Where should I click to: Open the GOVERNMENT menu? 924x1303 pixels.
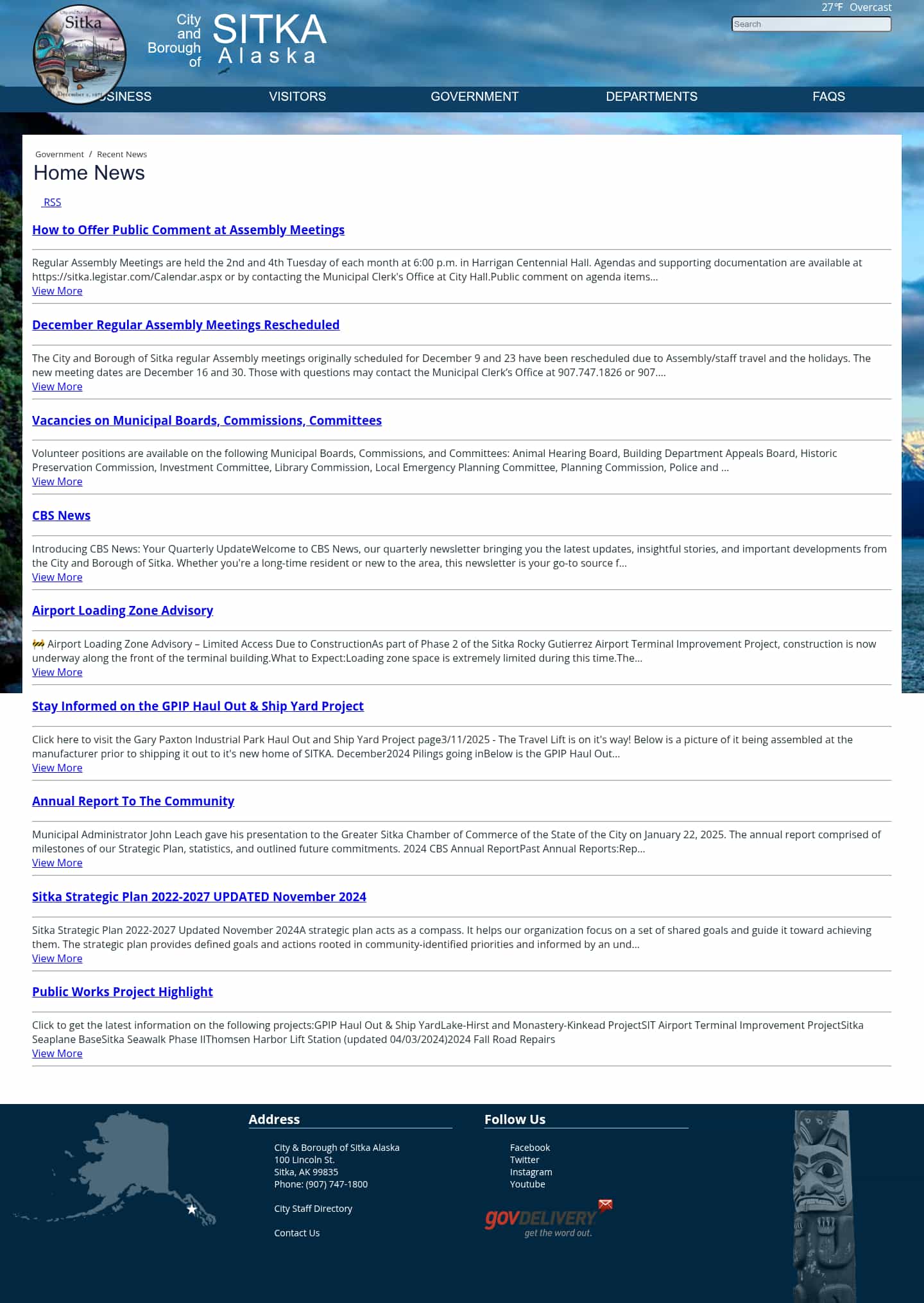pyautogui.click(x=474, y=96)
